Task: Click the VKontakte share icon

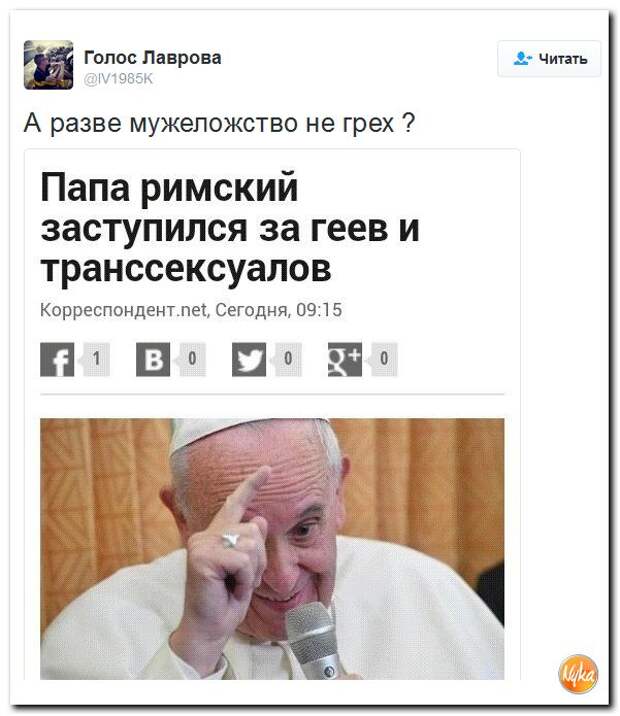Action: click(x=153, y=359)
